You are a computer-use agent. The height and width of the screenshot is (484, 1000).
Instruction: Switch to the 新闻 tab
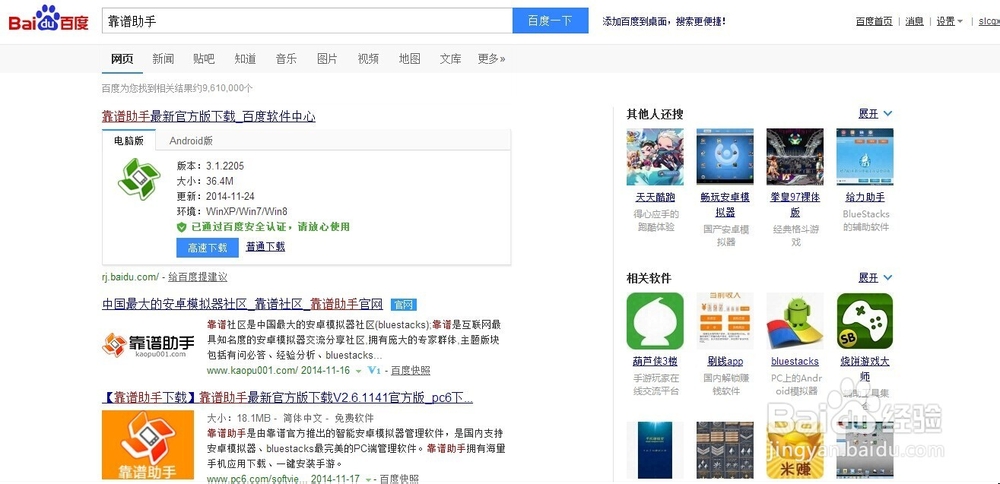pyautogui.click(x=163, y=59)
